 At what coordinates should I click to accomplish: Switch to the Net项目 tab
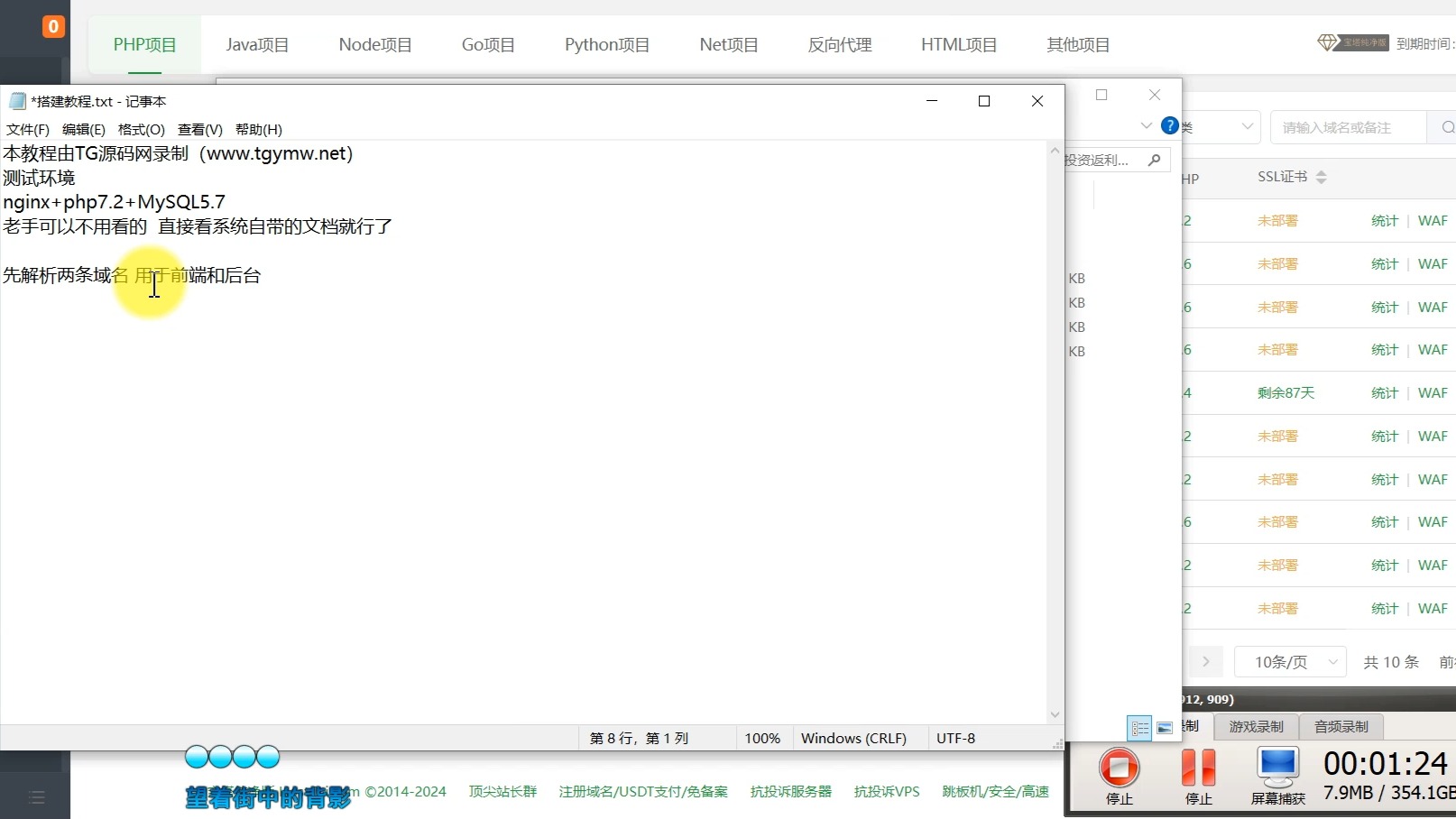[729, 44]
